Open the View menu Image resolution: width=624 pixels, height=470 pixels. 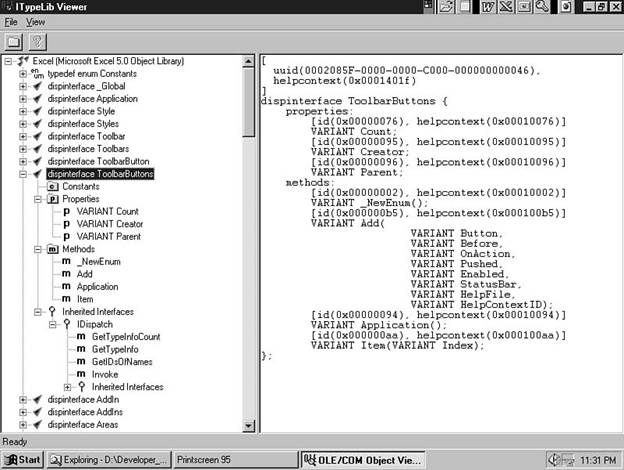pos(35,21)
